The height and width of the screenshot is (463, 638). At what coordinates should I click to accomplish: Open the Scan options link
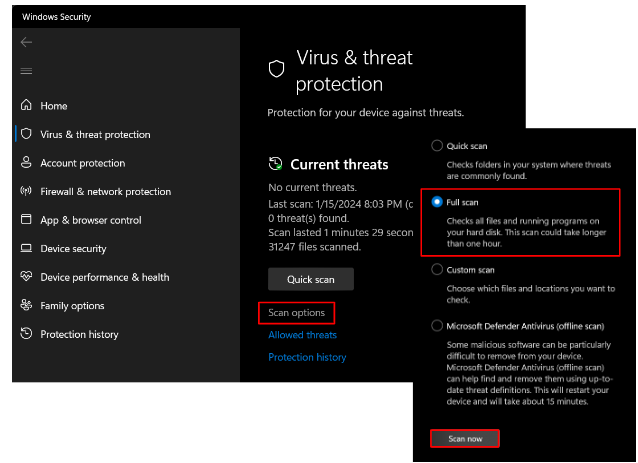click(x=296, y=312)
